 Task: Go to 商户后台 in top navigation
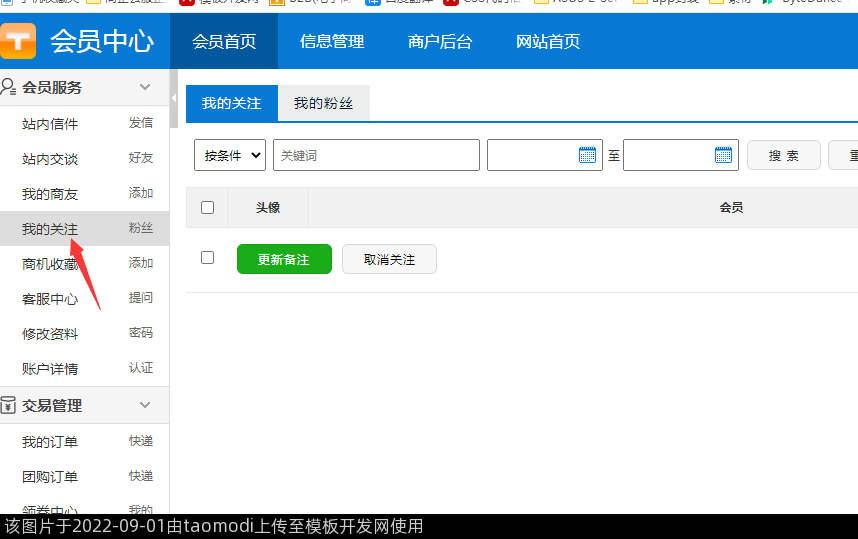click(440, 41)
